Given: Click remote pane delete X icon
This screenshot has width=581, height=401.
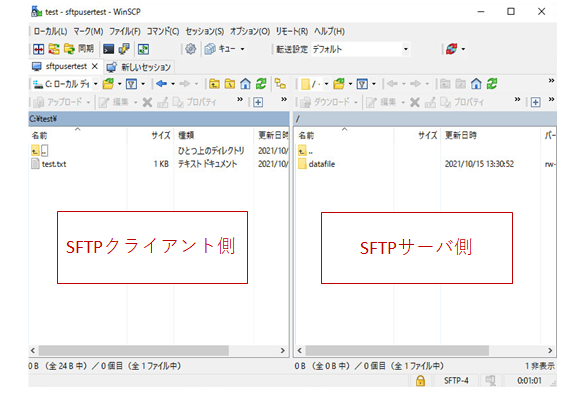Looking at the screenshot, I should (415, 102).
